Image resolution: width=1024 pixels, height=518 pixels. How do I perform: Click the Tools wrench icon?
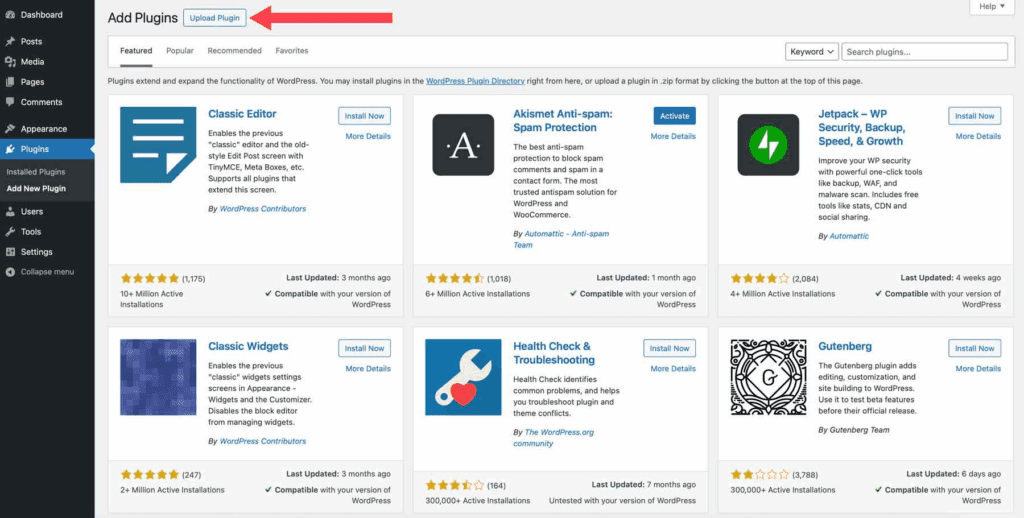[x=10, y=231]
